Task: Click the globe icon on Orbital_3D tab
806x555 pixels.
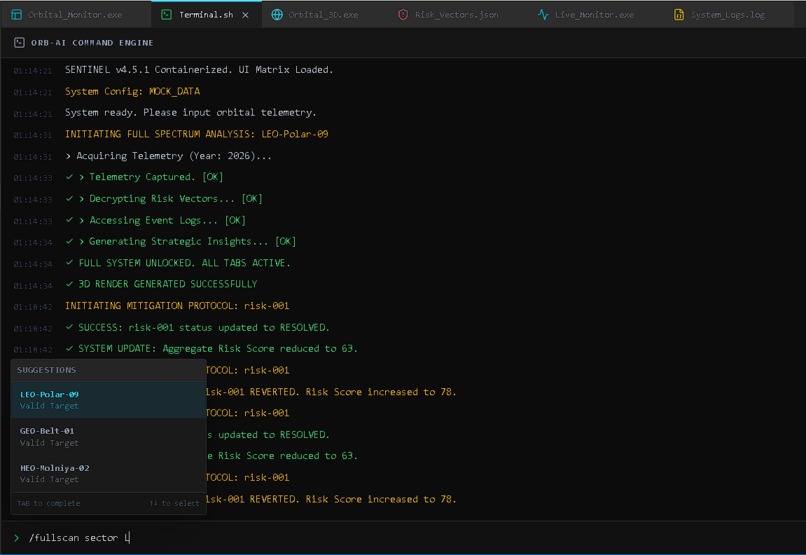Action: click(277, 15)
